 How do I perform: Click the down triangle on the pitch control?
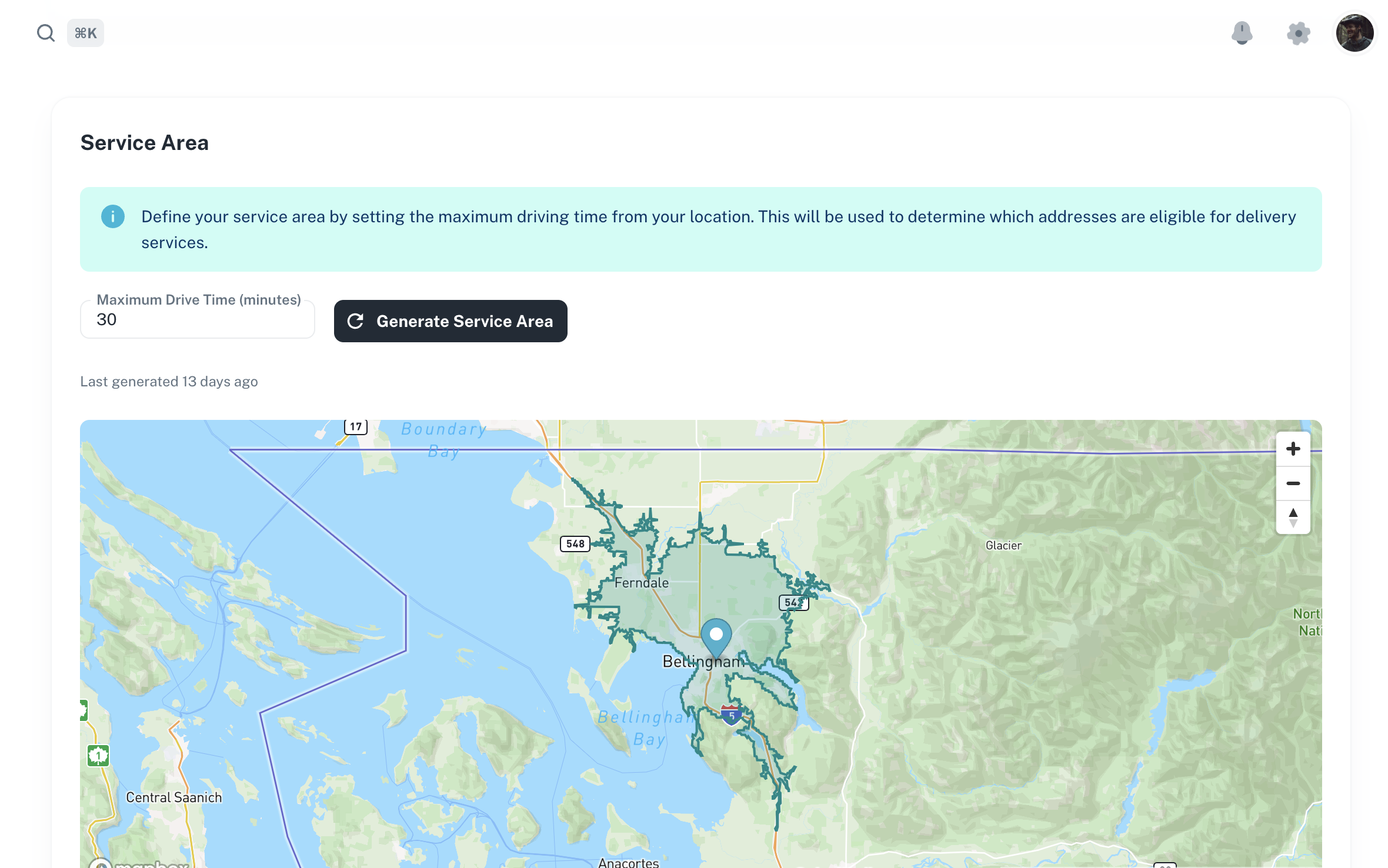pyautogui.click(x=1293, y=521)
